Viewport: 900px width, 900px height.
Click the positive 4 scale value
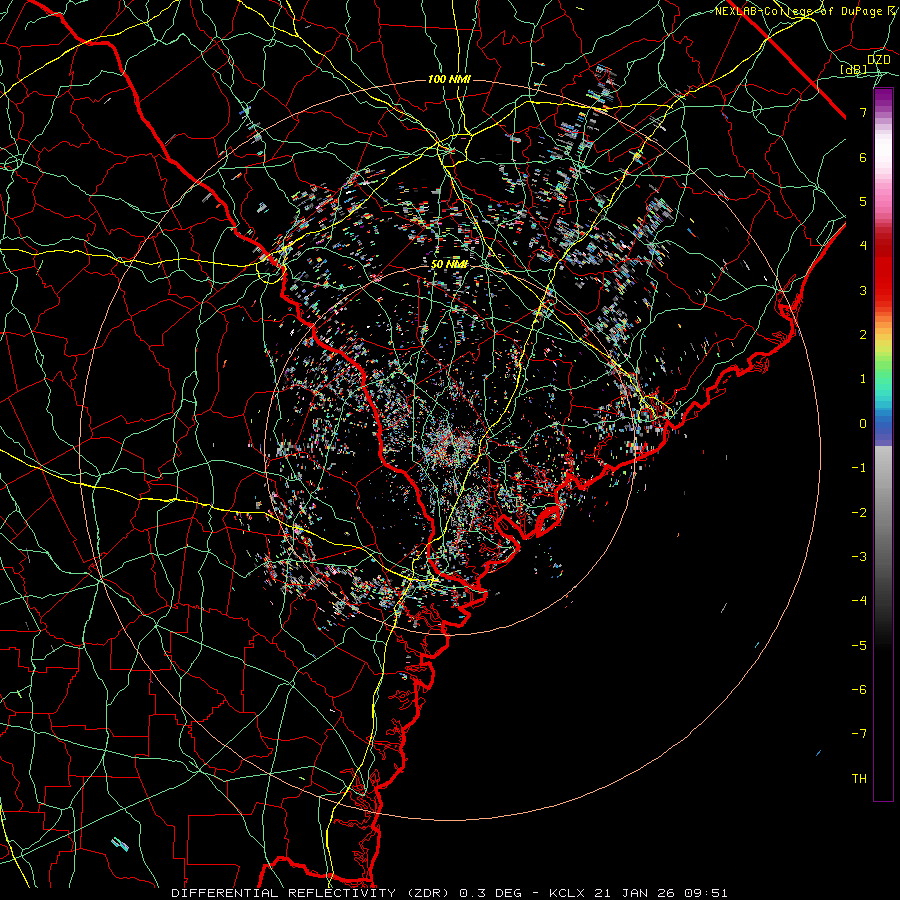[x=863, y=246]
